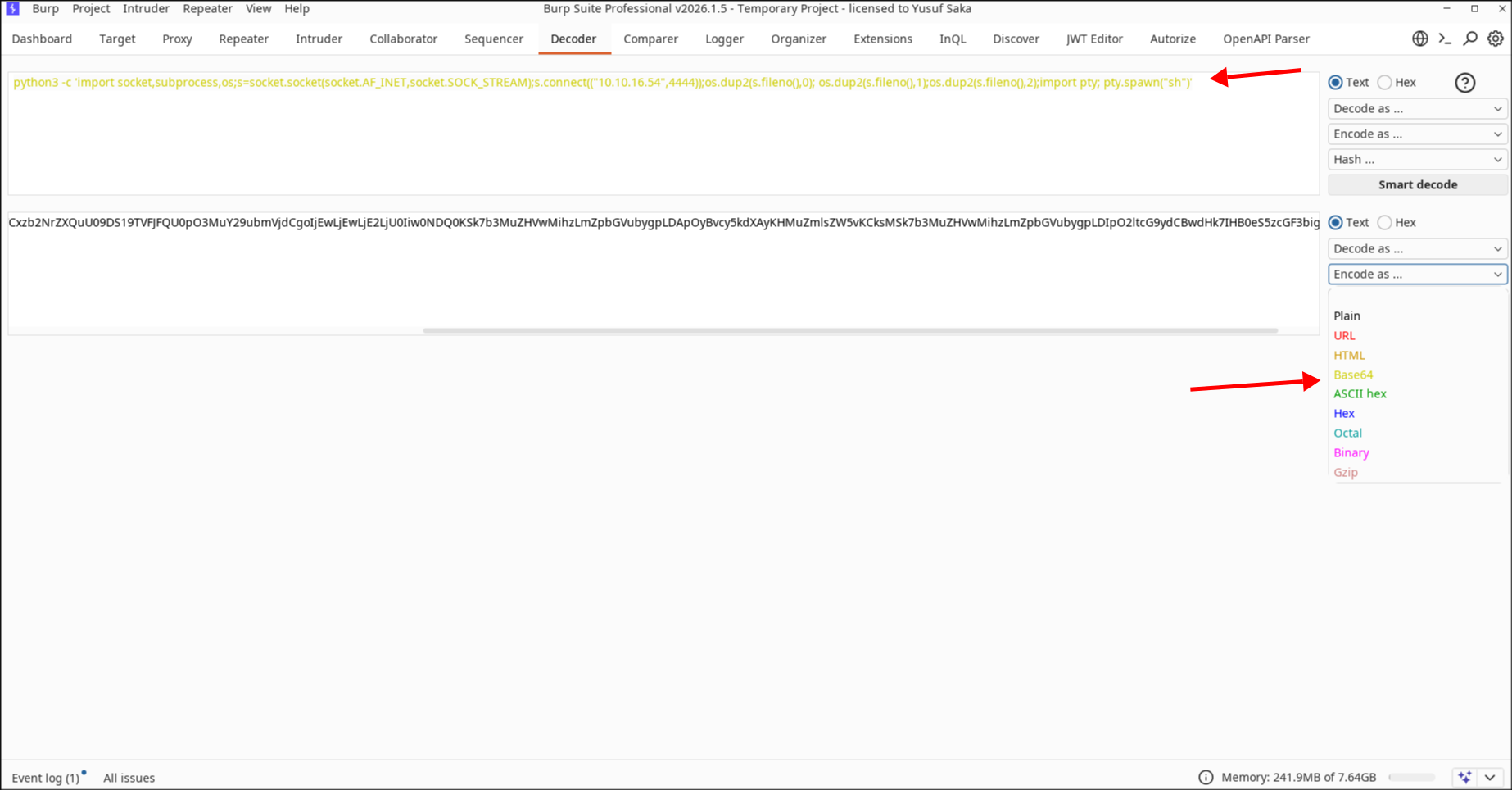The image size is (1512, 790).
Task: Open All issues in status bar
Action: (129, 778)
